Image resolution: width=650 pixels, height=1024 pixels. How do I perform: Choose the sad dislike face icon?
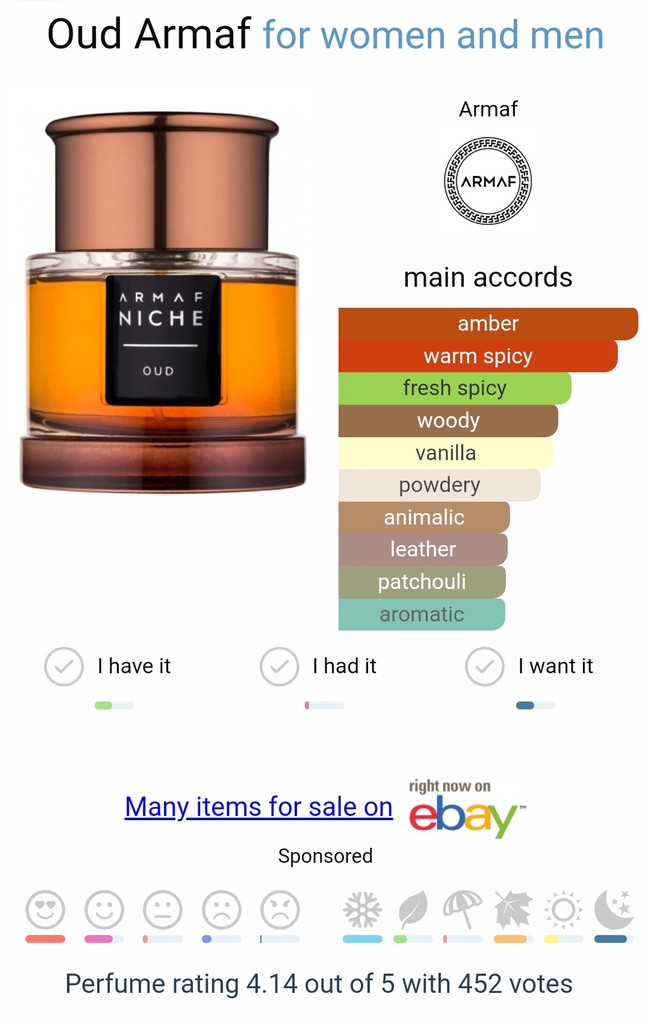click(221, 909)
